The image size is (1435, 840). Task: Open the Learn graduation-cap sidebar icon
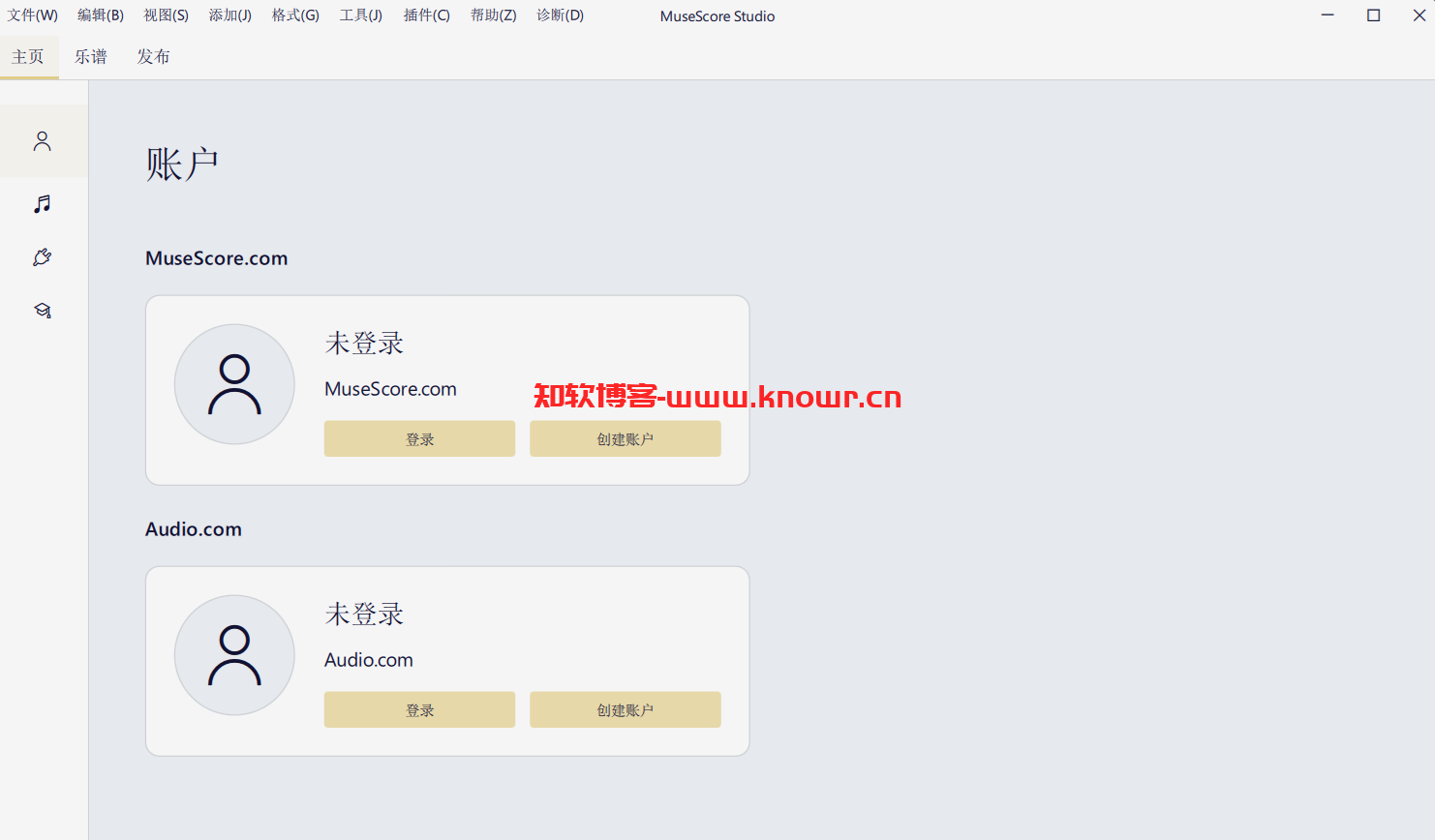(43, 311)
